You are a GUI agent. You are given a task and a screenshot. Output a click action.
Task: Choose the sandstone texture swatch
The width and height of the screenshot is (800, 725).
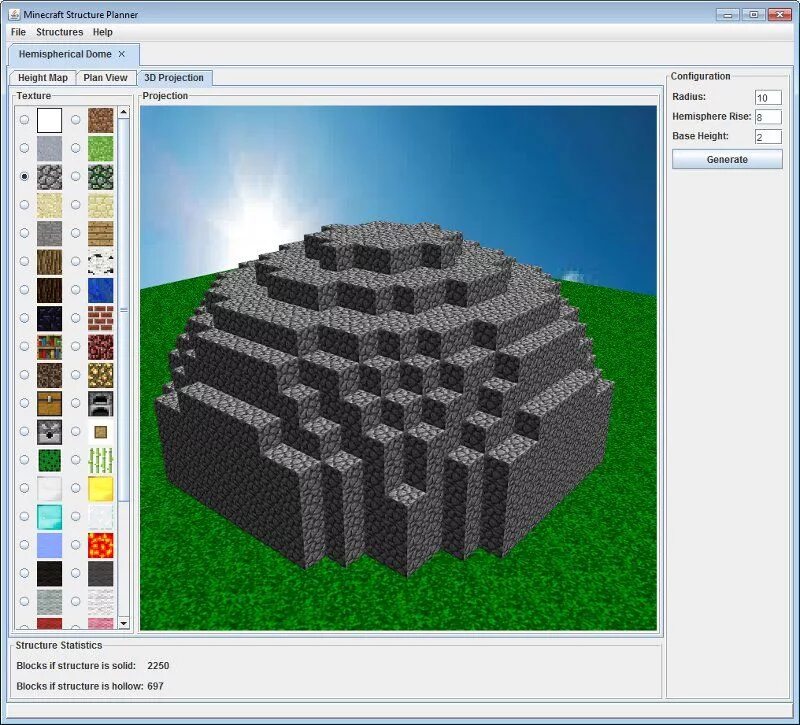pos(101,205)
